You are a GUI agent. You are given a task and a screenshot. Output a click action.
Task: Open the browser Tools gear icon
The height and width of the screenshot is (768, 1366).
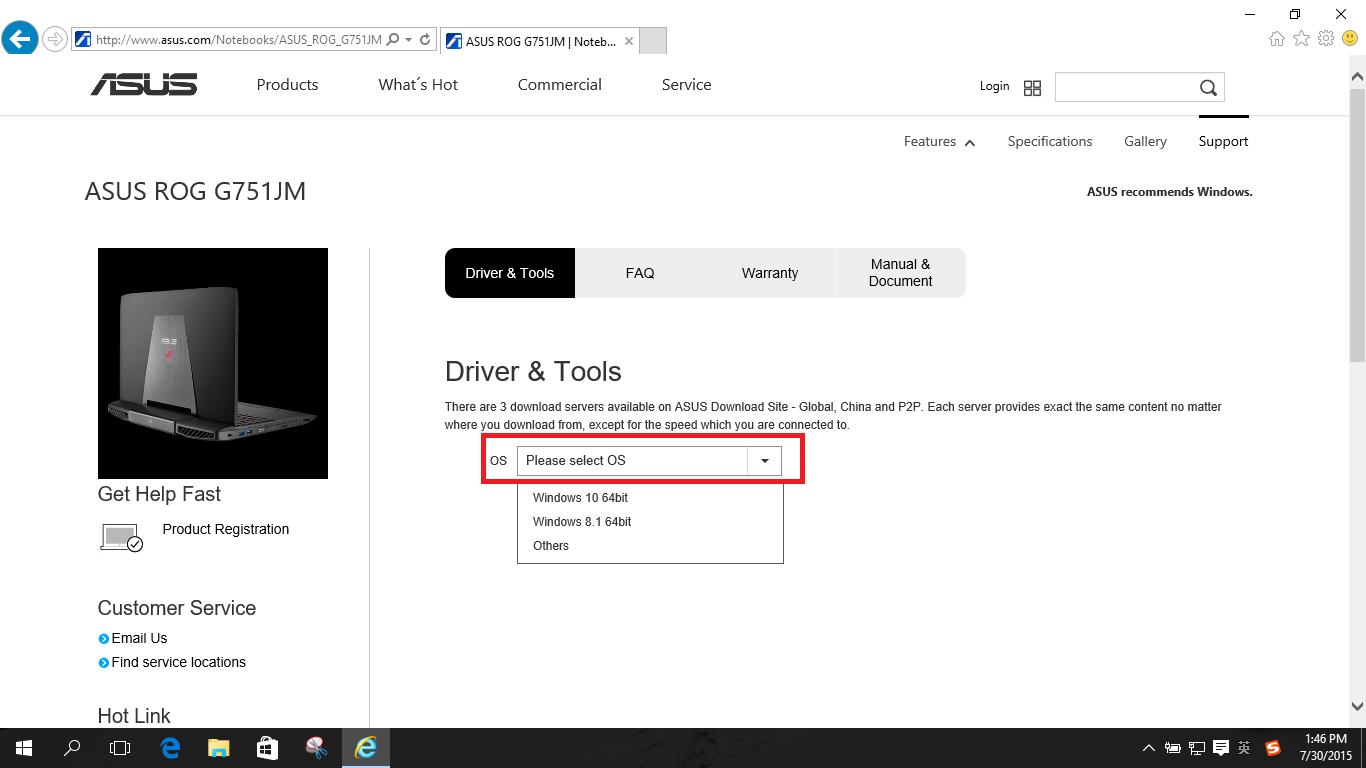click(x=1326, y=38)
